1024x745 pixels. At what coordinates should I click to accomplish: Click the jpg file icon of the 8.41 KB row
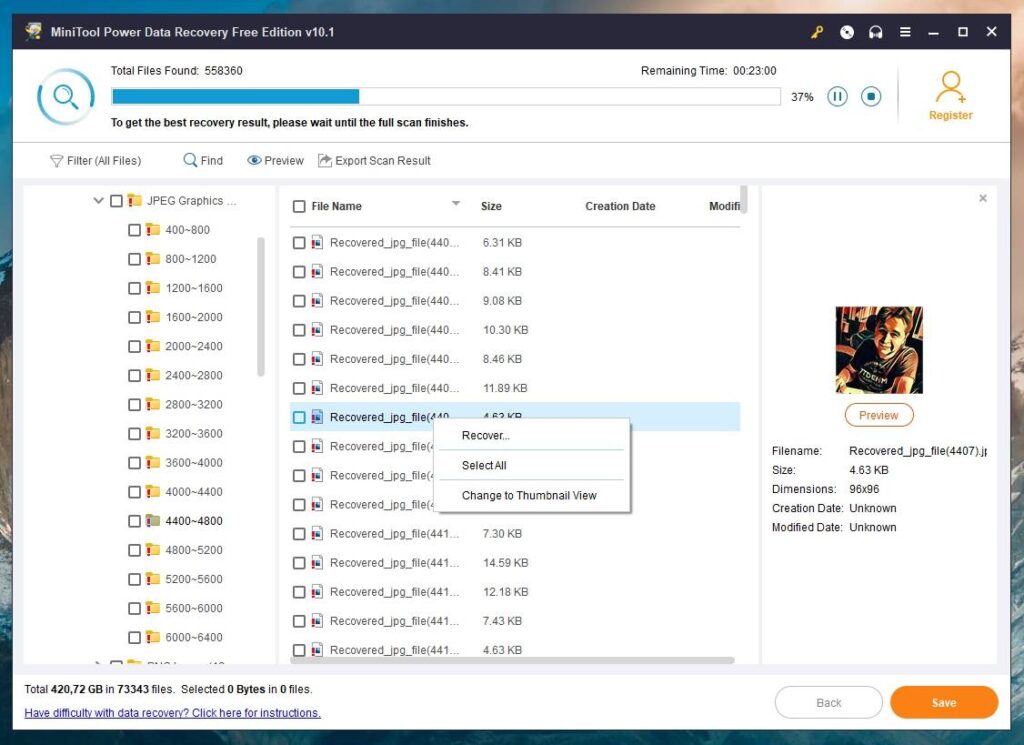[317, 272]
